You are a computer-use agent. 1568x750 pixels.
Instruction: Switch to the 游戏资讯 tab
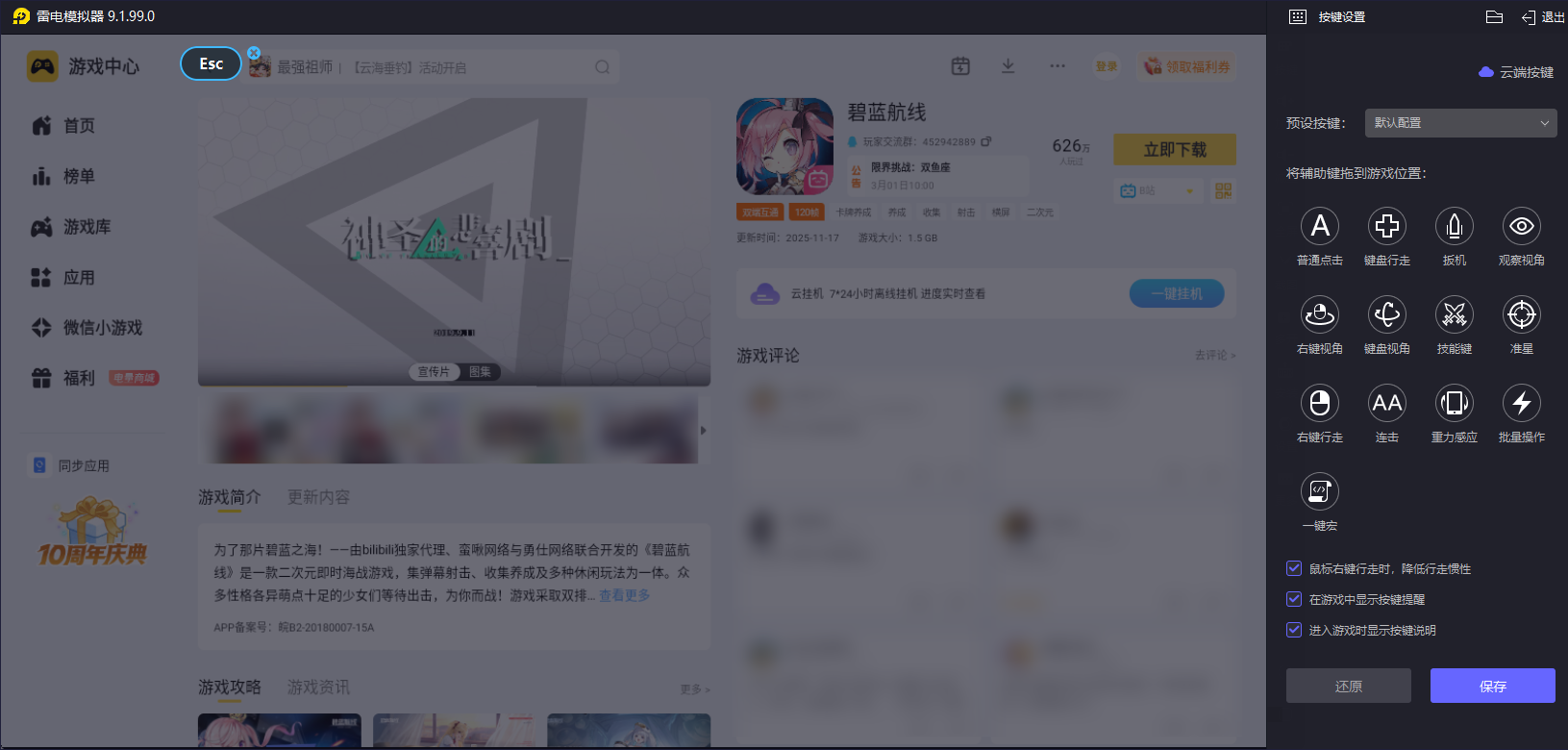(319, 687)
